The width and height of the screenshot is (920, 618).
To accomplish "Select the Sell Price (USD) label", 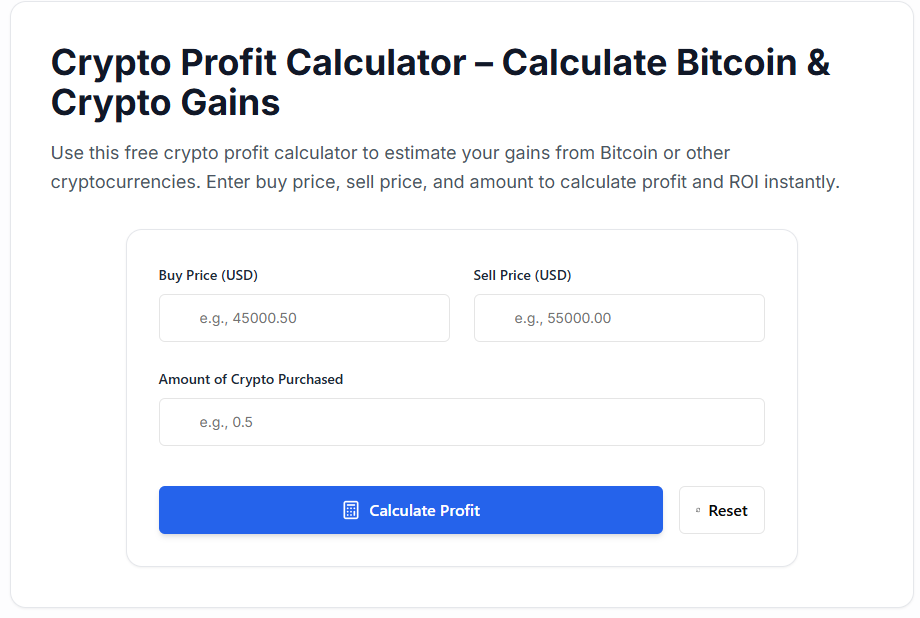I will coord(522,275).
